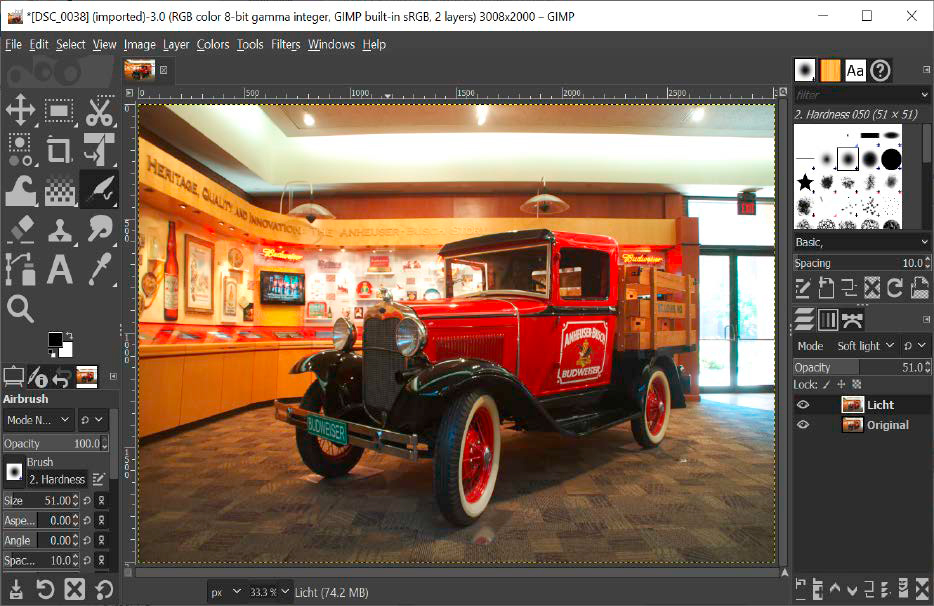Click the black foreground color swatch
This screenshot has height=606, width=934.
(x=55, y=339)
